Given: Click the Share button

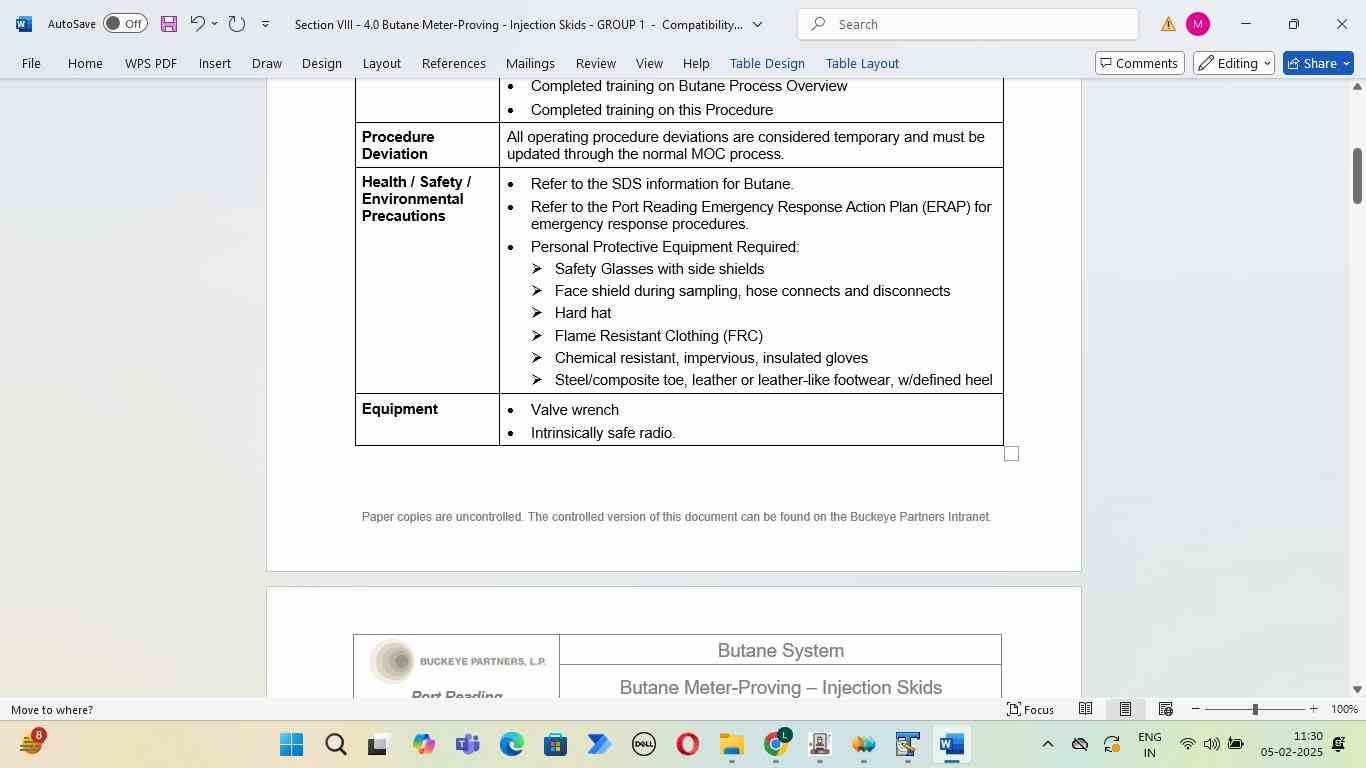Looking at the screenshot, I should click(x=1318, y=63).
